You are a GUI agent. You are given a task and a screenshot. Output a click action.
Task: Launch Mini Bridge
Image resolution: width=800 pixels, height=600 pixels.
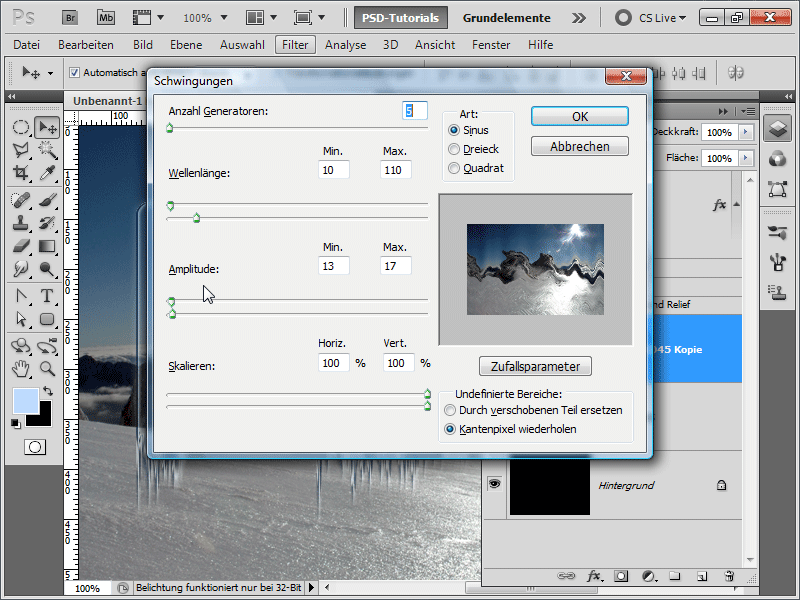106,18
